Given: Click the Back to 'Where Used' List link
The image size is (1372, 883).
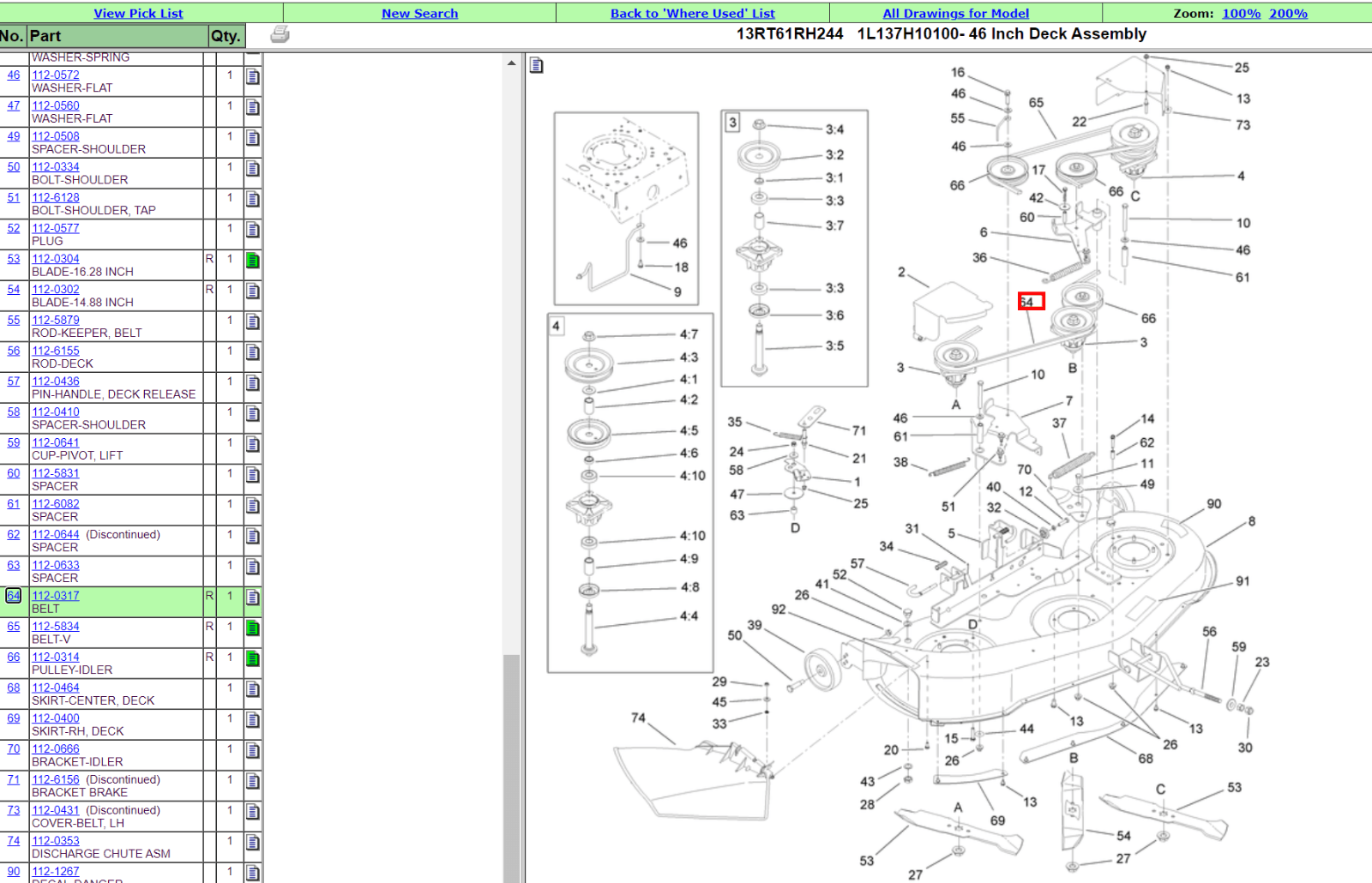Looking at the screenshot, I should 692,14.
